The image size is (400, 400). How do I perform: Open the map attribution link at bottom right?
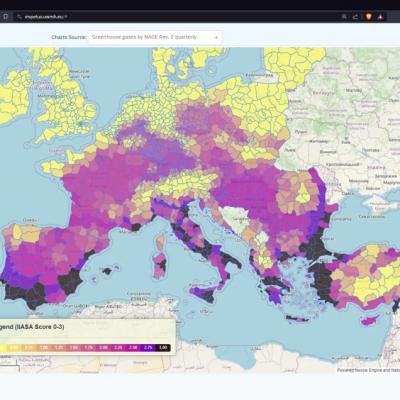pos(368,370)
